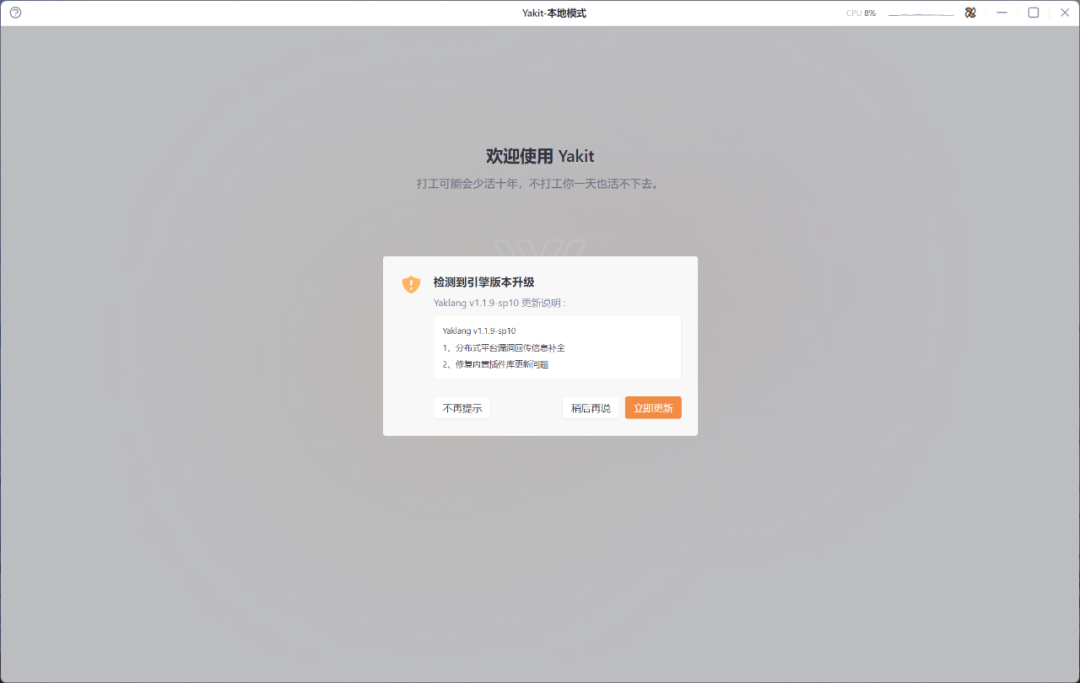
Task: Click the orange shield warning icon
Action: [x=411, y=284]
